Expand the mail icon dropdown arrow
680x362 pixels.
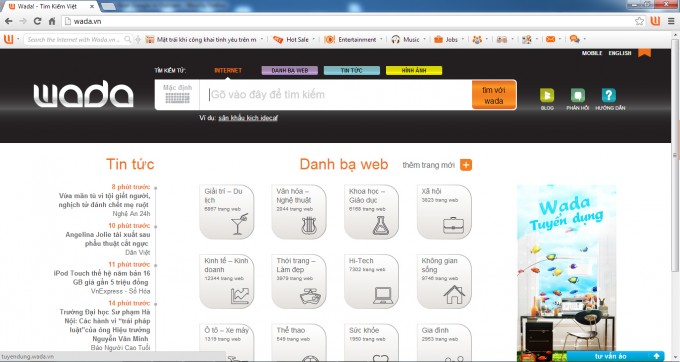pyautogui.click(x=560, y=39)
